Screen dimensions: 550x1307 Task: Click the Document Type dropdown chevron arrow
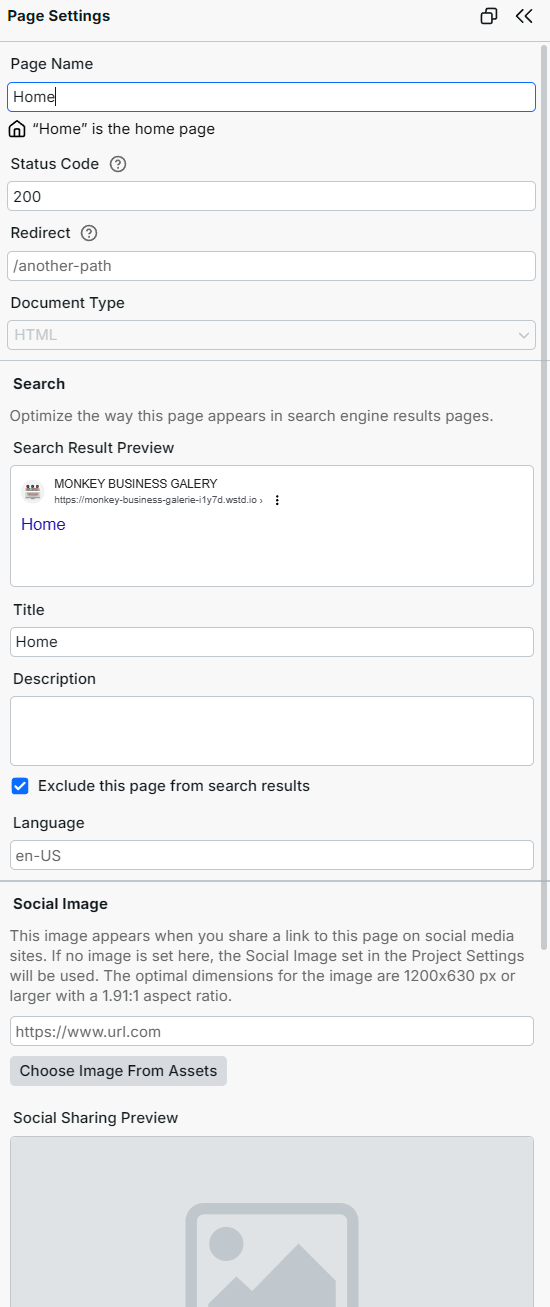(524, 335)
